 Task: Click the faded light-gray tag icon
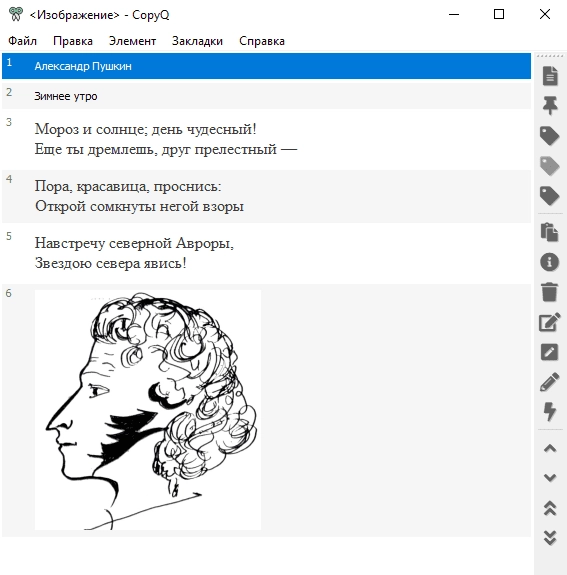click(549, 166)
